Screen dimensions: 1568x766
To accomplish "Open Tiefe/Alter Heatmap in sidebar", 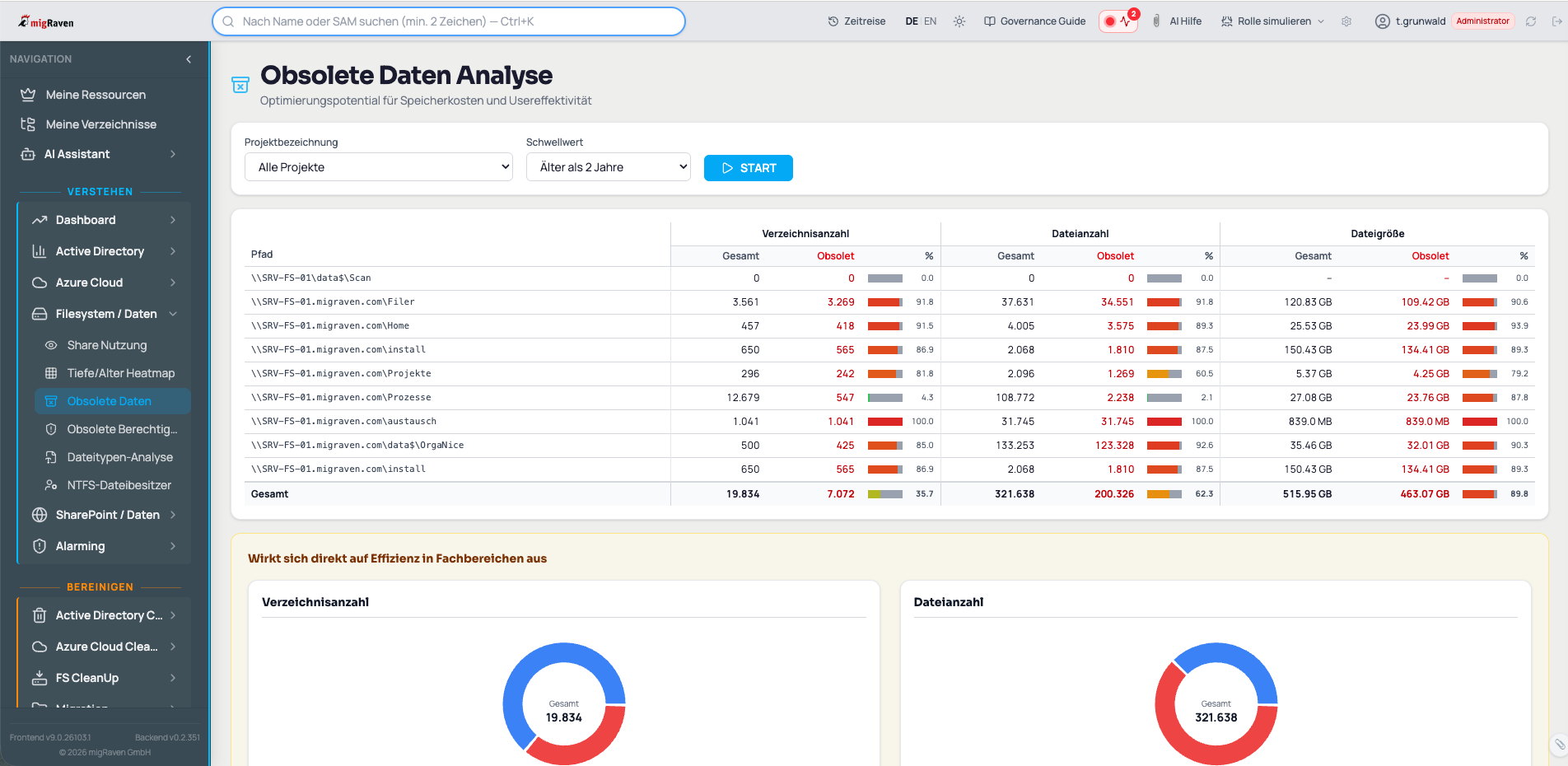I will click(x=120, y=373).
